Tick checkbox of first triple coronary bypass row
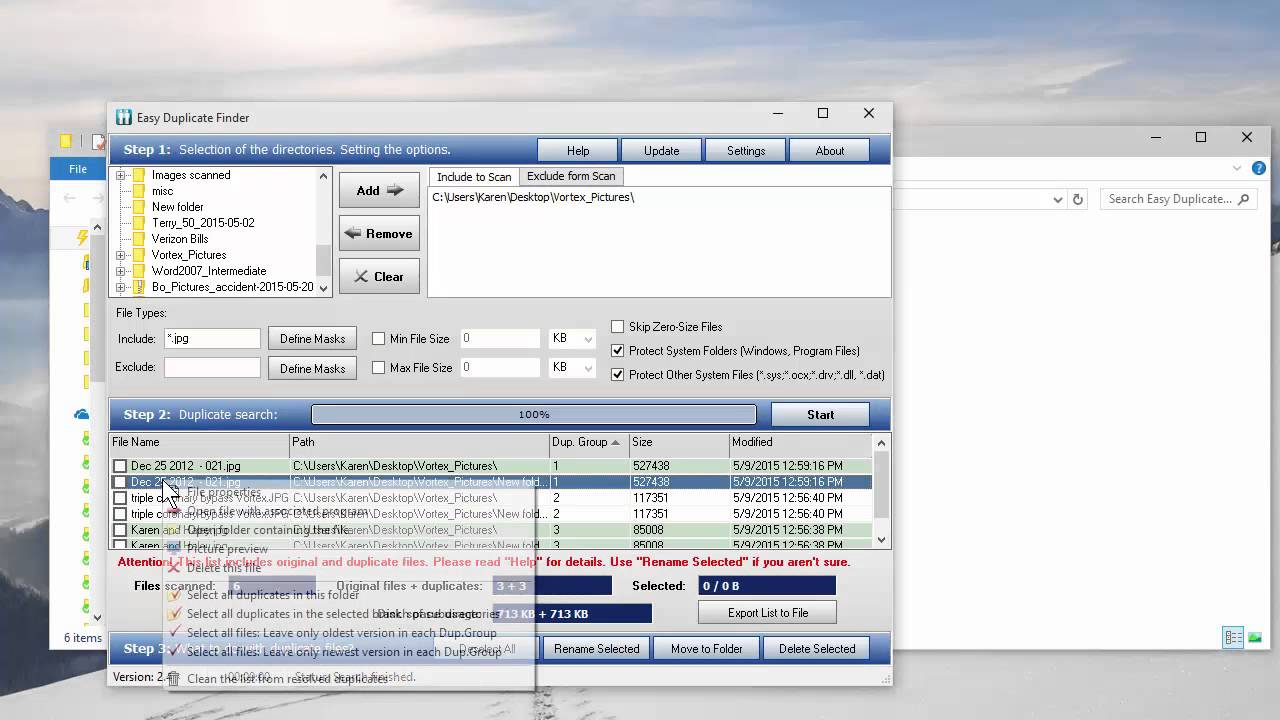1280x720 pixels. [120, 498]
